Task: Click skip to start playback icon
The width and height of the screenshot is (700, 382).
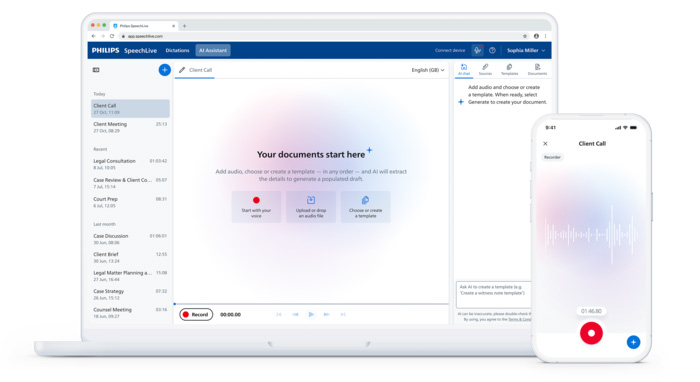Action: tap(279, 315)
